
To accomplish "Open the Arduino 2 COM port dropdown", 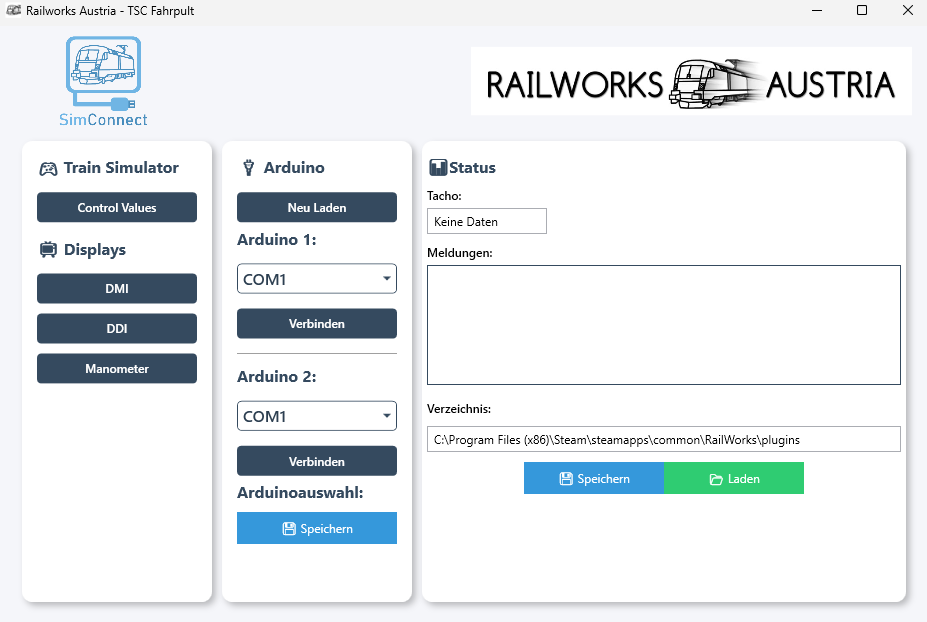I will click(317, 416).
